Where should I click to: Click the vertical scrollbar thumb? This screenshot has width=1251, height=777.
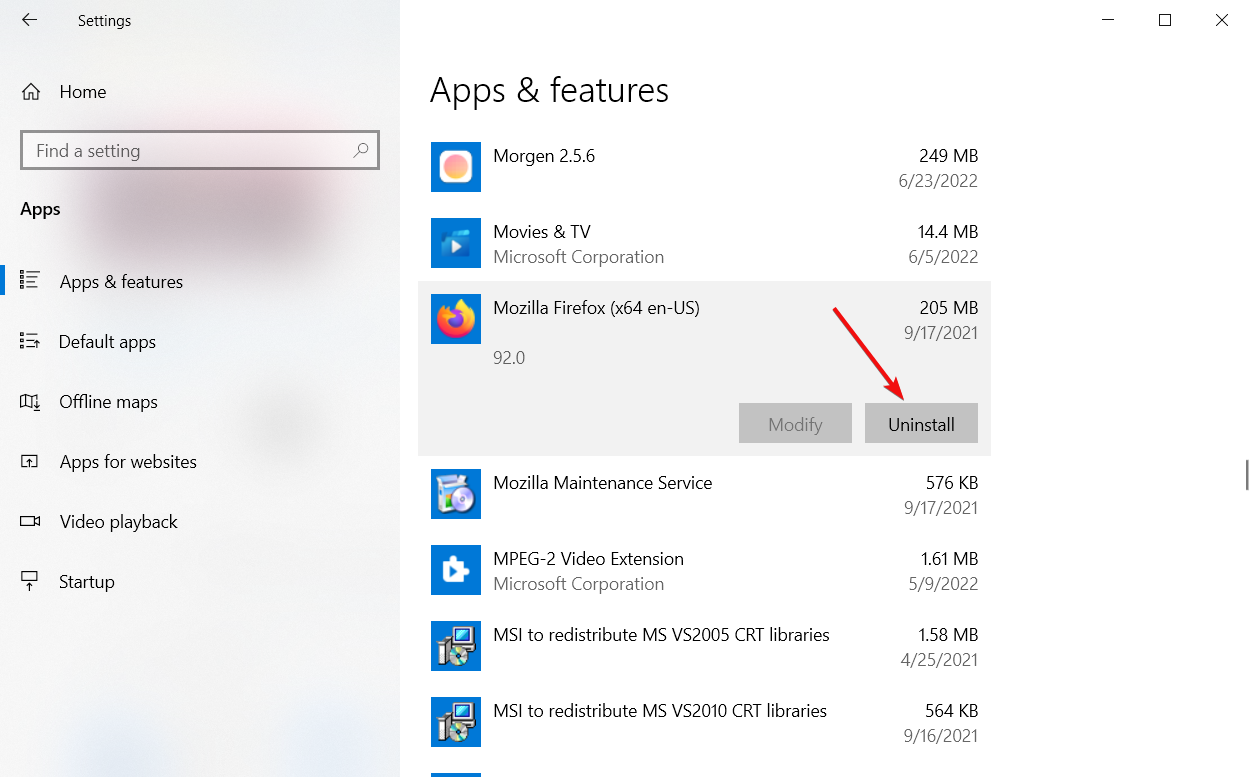pos(1246,475)
